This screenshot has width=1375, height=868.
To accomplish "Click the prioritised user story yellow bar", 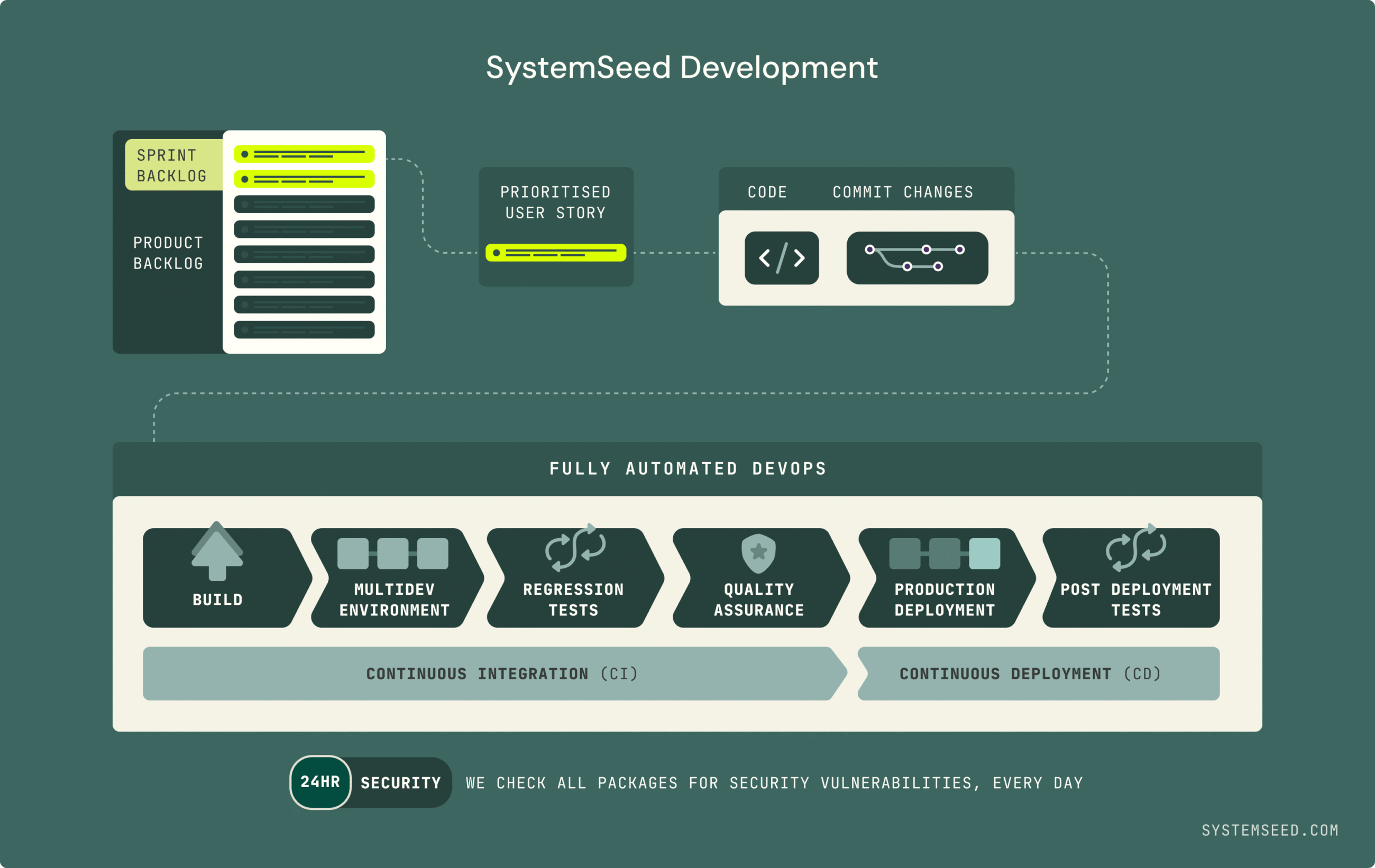I will tap(556, 253).
